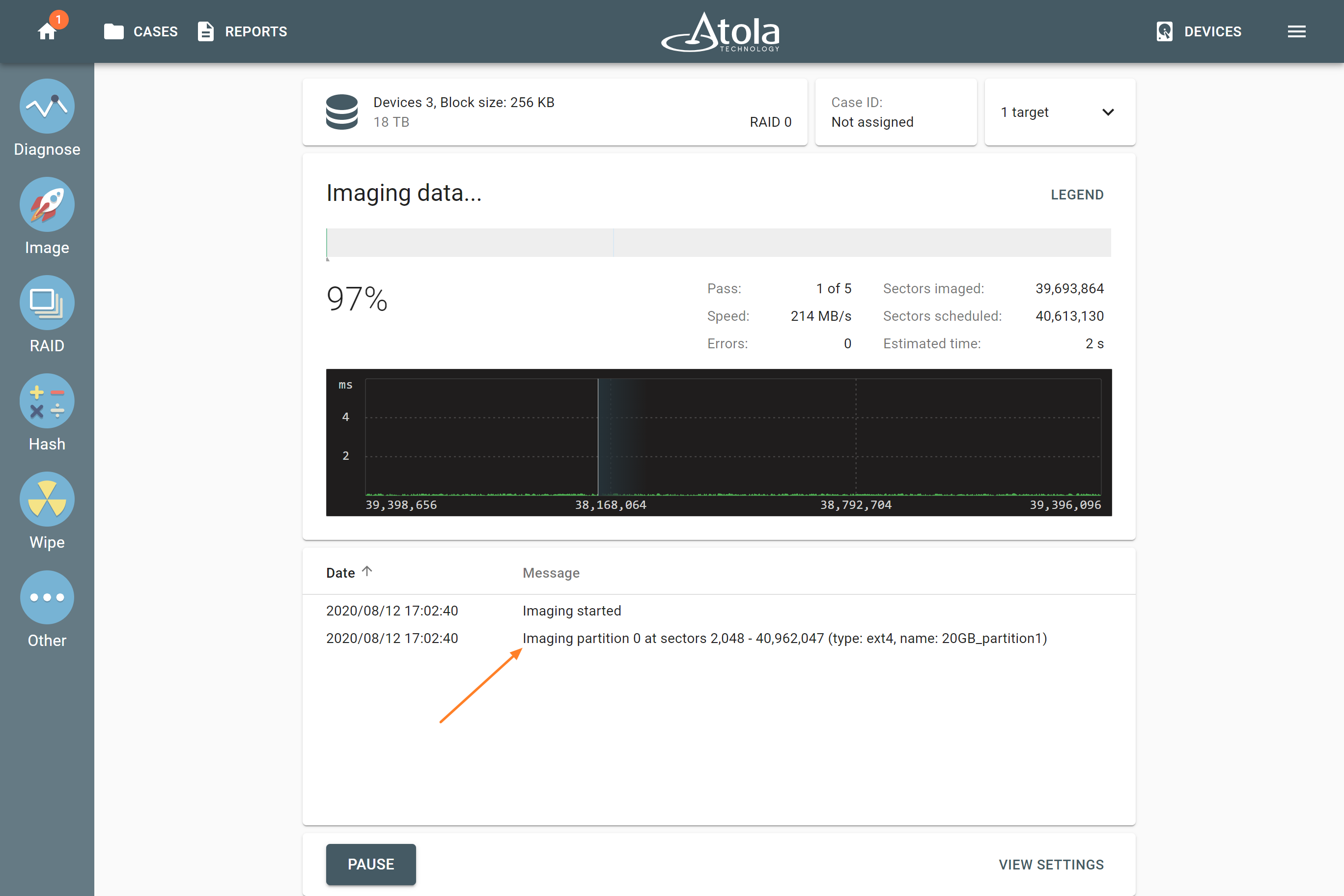Click the response time graph
Viewport: 1344px width, 896px height.
coord(719,442)
